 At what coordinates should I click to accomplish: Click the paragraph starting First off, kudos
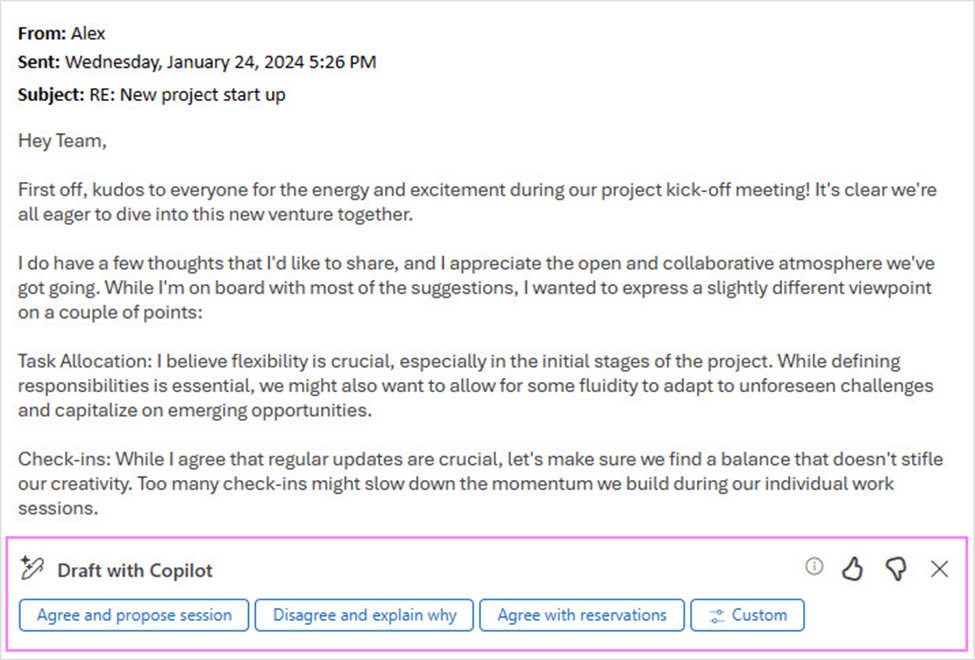click(477, 202)
